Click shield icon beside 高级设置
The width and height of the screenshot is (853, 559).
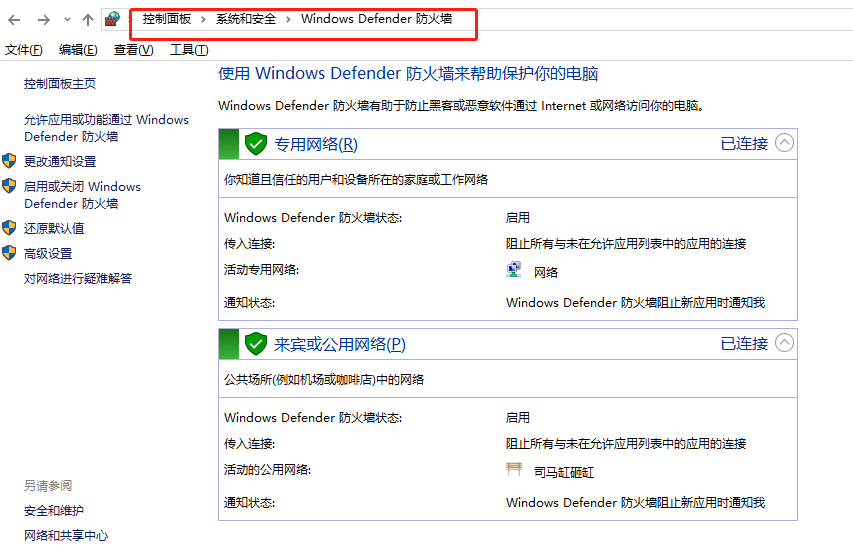click(x=9, y=253)
